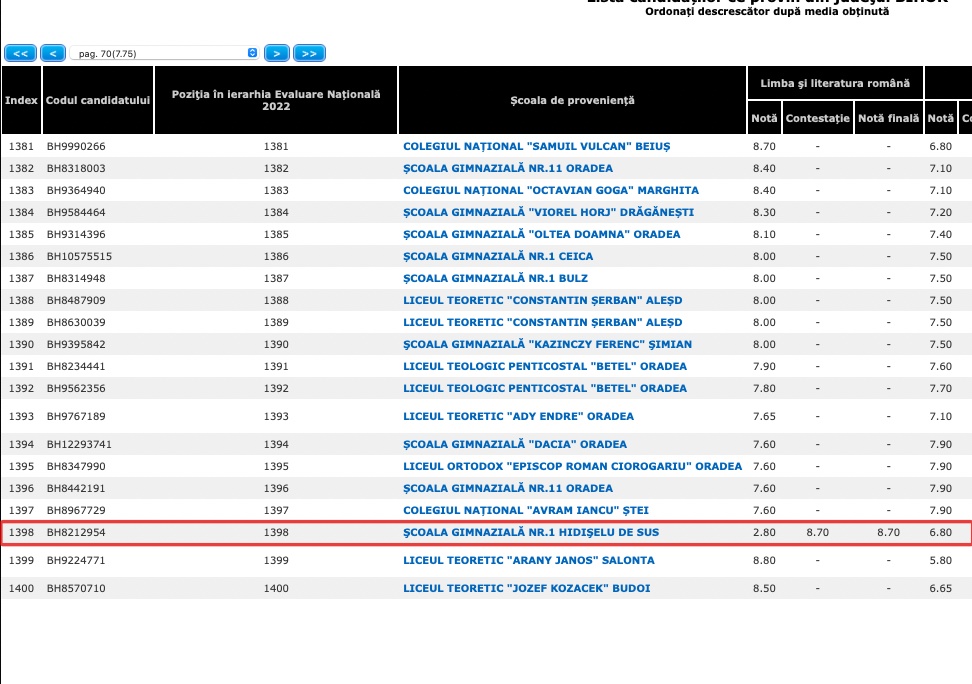972x684 pixels.
Task: Click the Contestație column header
Action: pos(817,118)
